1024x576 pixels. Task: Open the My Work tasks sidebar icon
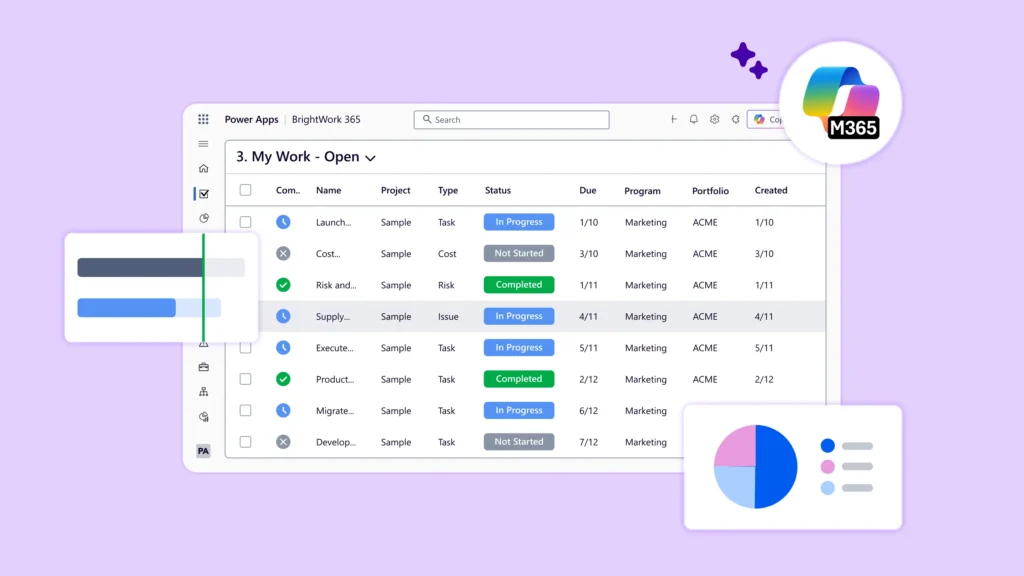[203, 194]
